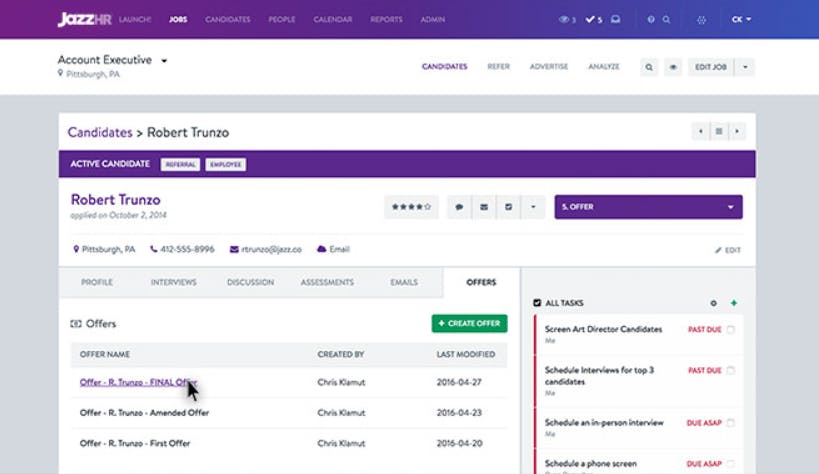Click the email envelope icon button
The height and width of the screenshot is (474, 819).
tap(484, 207)
